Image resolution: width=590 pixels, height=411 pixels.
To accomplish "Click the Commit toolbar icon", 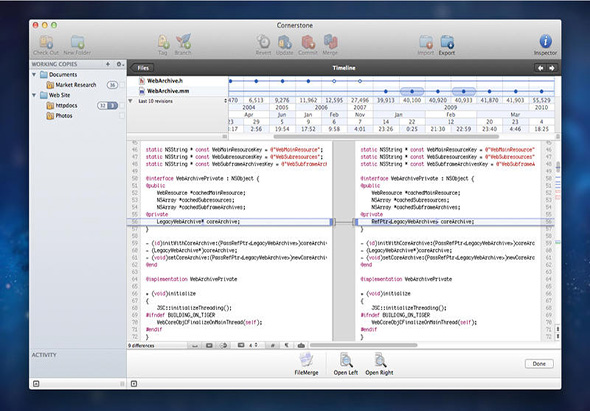I will pos(308,41).
